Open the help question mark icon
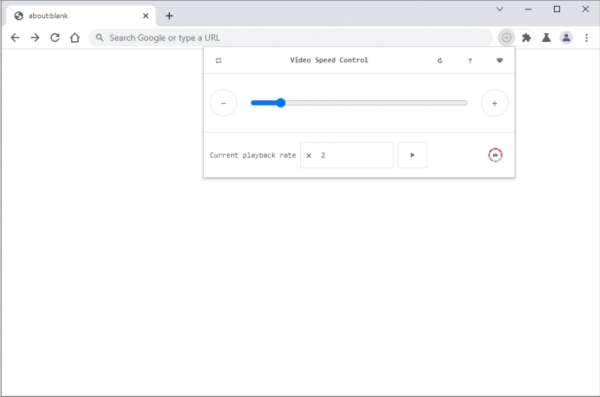 point(470,60)
